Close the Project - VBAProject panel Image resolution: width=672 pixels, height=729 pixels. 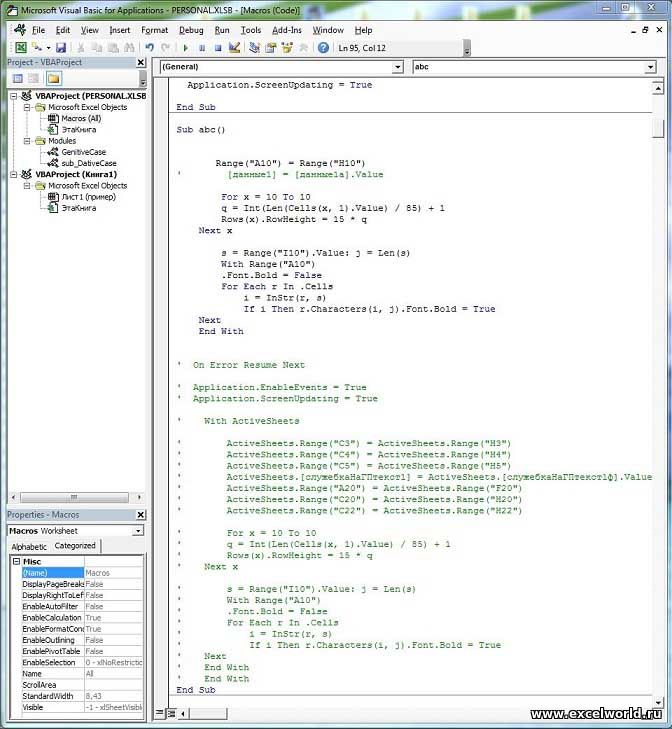click(141, 62)
